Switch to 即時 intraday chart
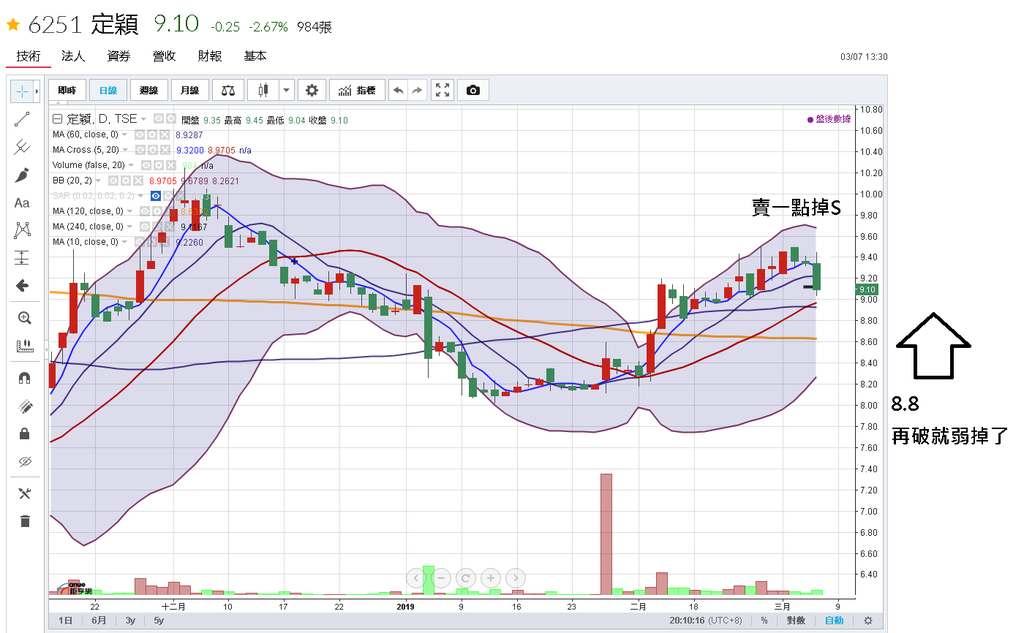The image size is (1024, 633). click(67, 90)
